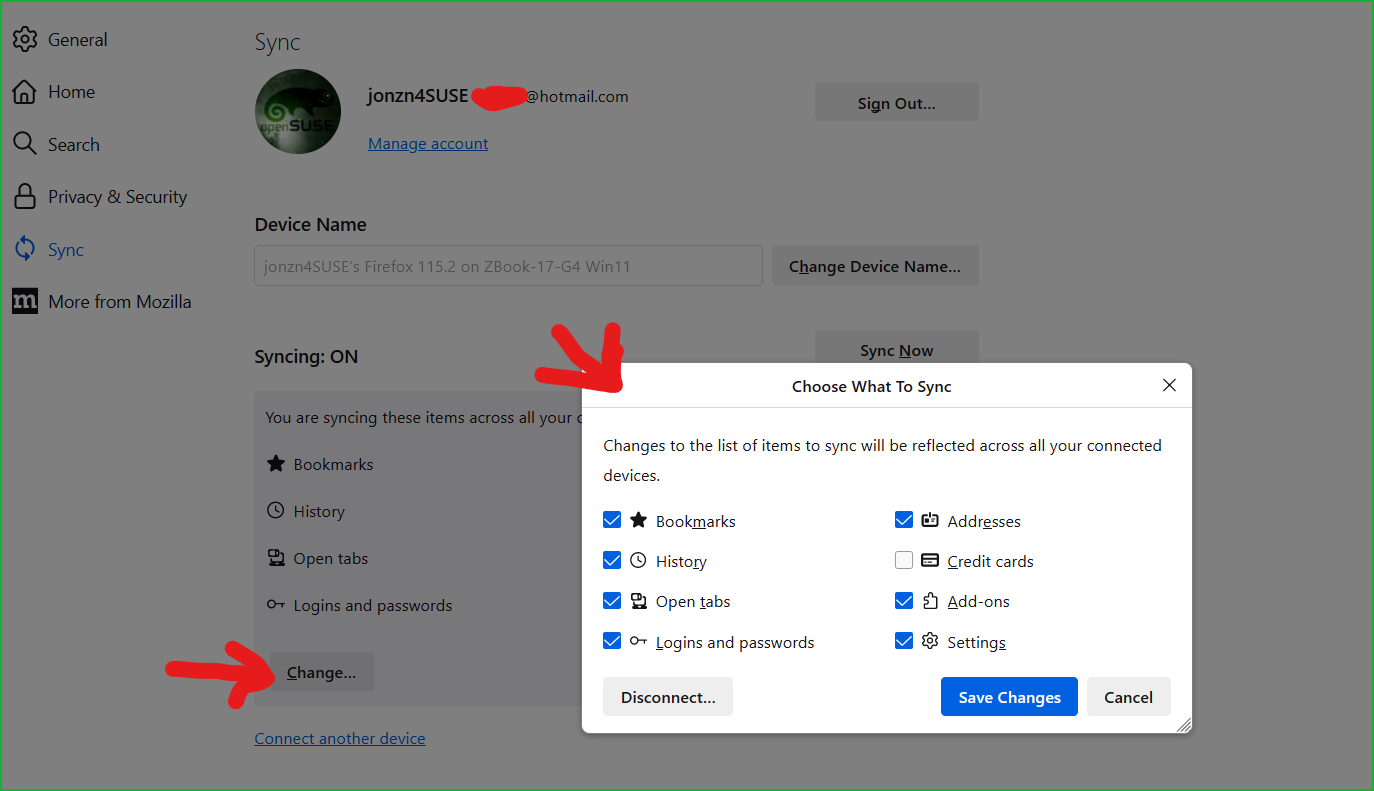The width and height of the screenshot is (1374, 791).
Task: Click the Credit cards label
Action: (990, 561)
